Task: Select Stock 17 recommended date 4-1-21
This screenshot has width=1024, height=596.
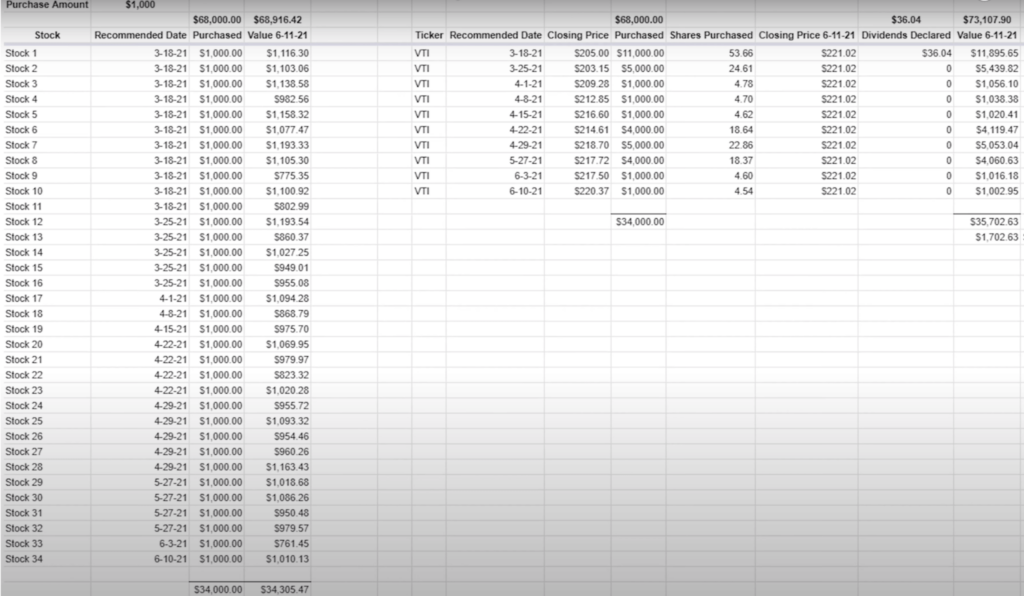Action: [x=173, y=298]
